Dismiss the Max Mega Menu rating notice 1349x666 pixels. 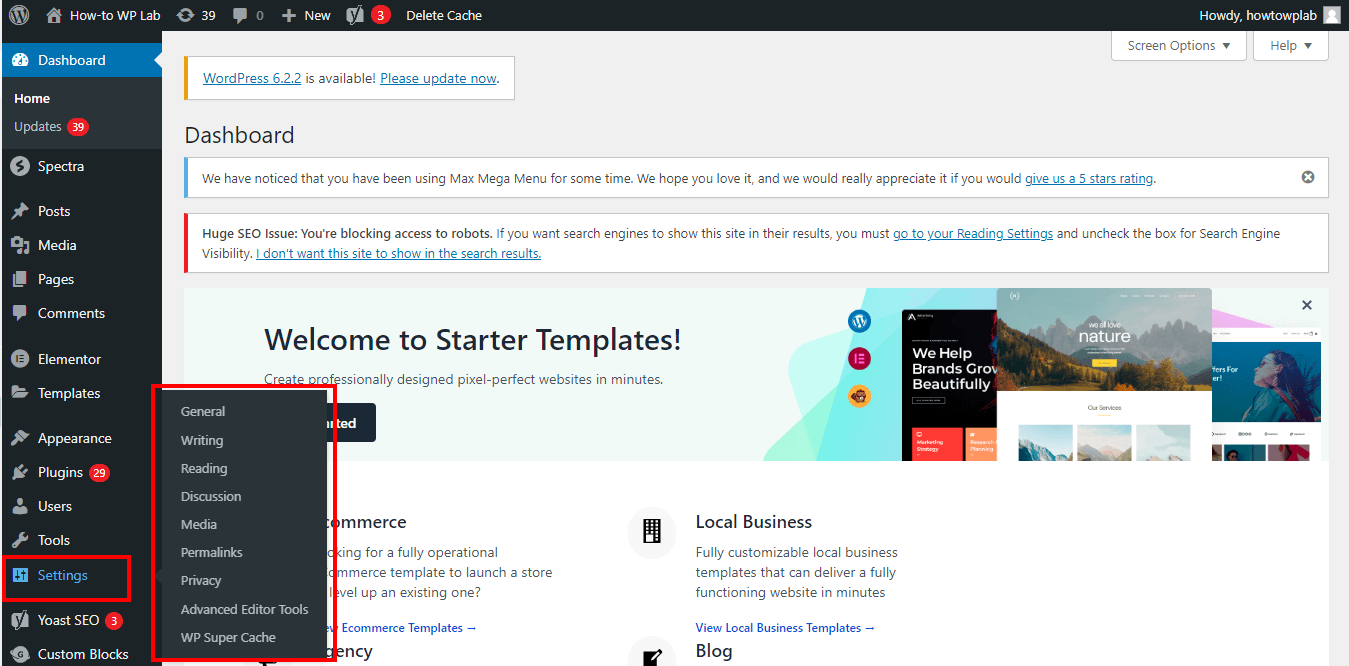(x=1307, y=177)
